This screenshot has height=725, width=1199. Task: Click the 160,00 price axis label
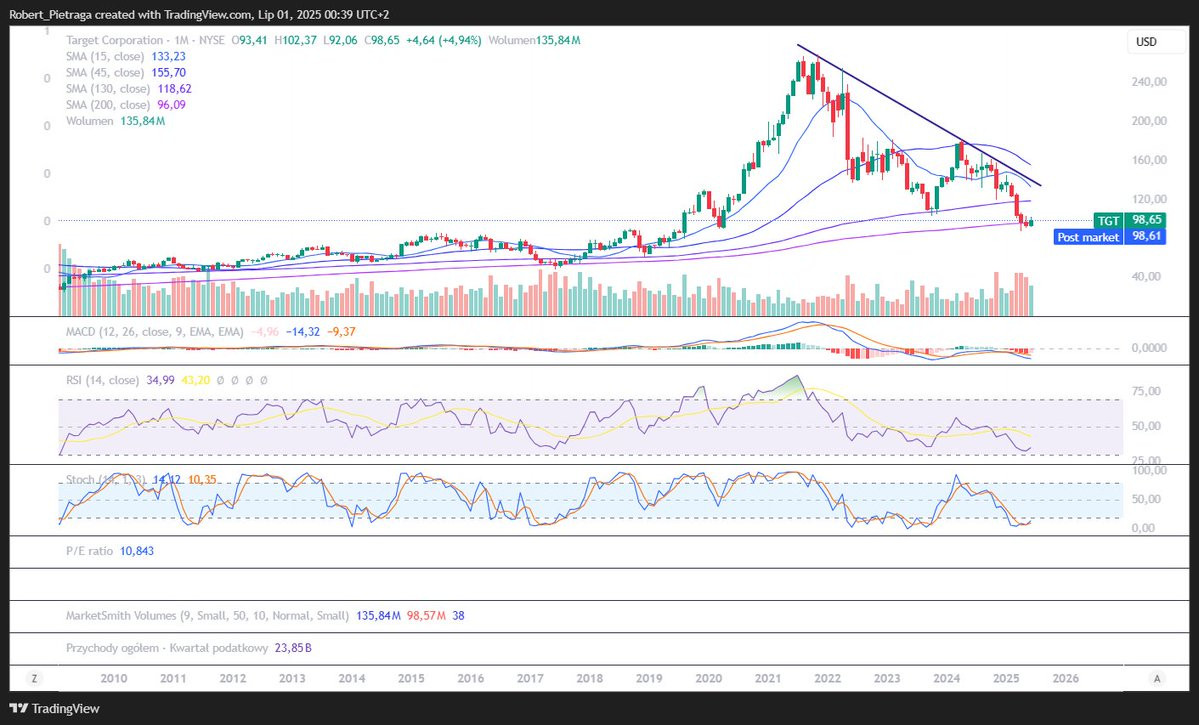coord(1149,160)
